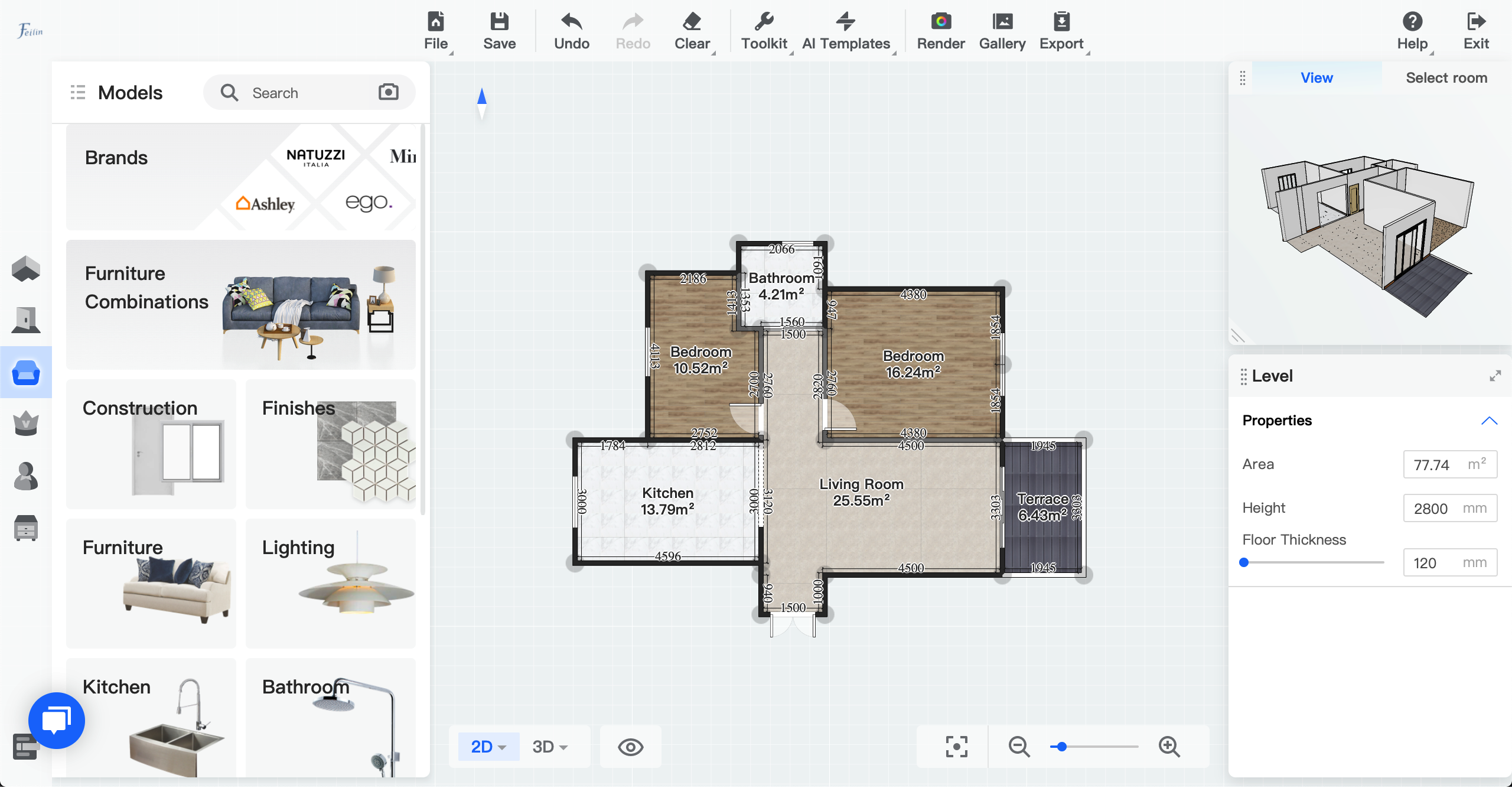1512x788 pixels.
Task: Switch to 2D view mode
Action: tap(488, 747)
